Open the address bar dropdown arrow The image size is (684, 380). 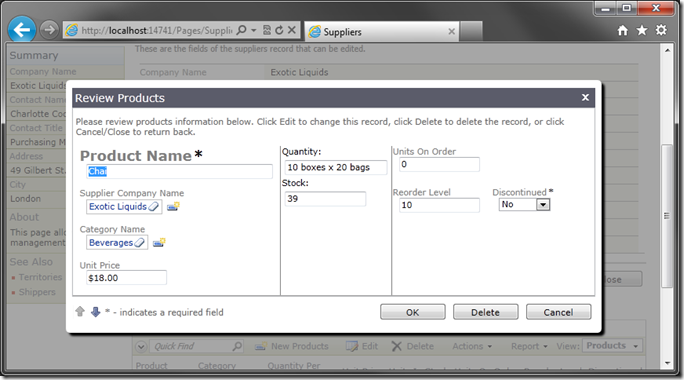(253, 31)
